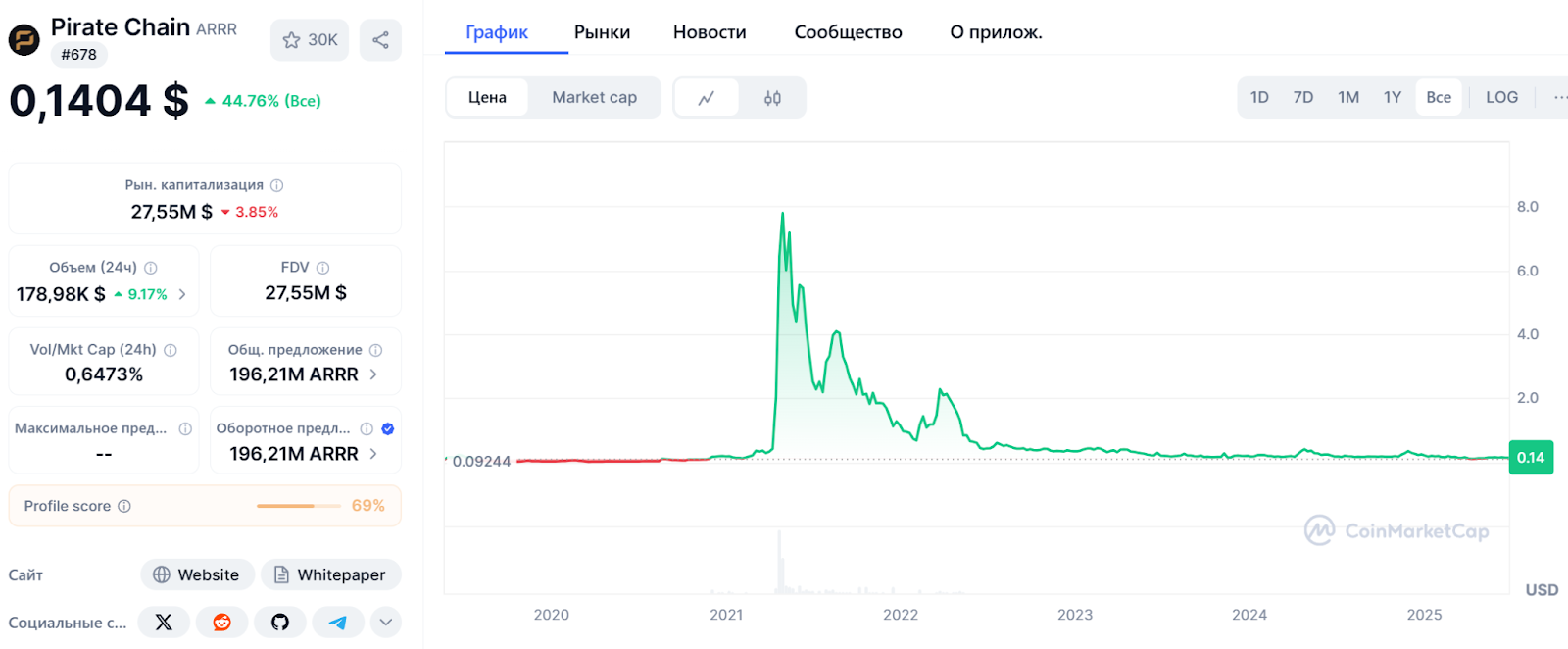The height and width of the screenshot is (649, 1568).
Task: Click the price peak on the 2021 chart line
Action: 782,215
